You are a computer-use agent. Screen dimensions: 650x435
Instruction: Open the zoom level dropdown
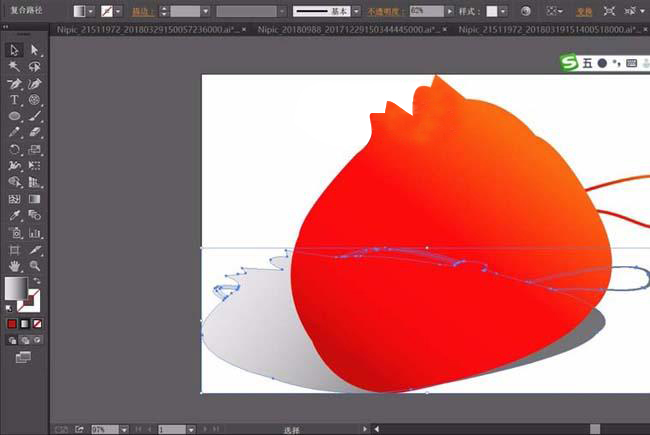[125, 429]
